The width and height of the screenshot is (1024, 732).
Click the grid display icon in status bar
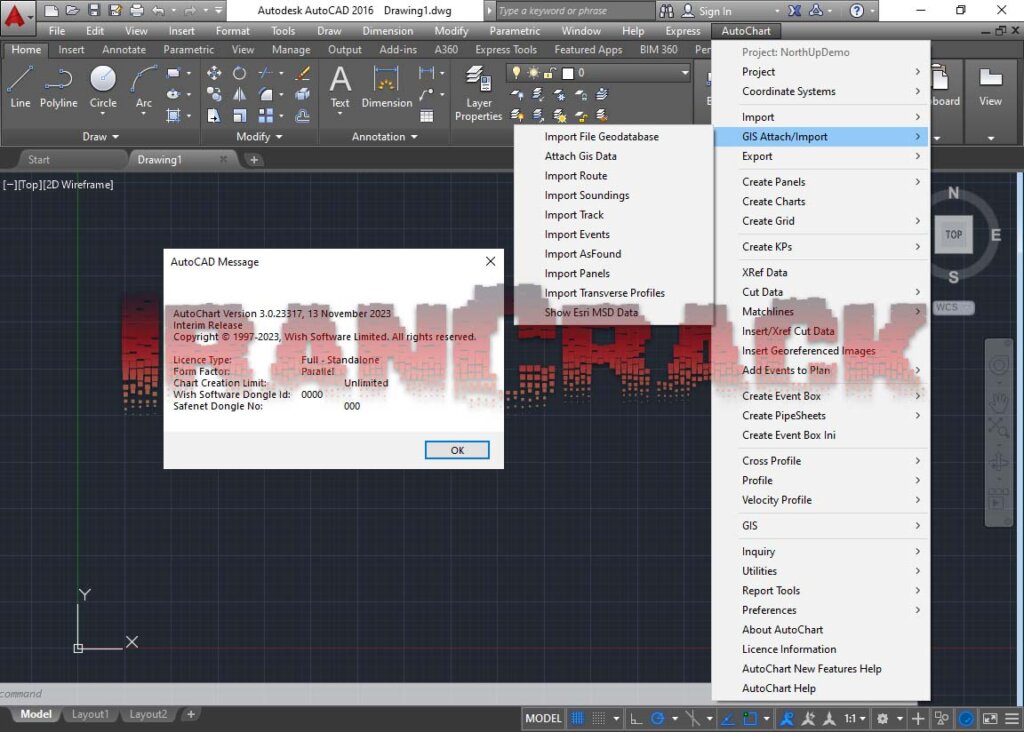pyautogui.click(x=578, y=718)
